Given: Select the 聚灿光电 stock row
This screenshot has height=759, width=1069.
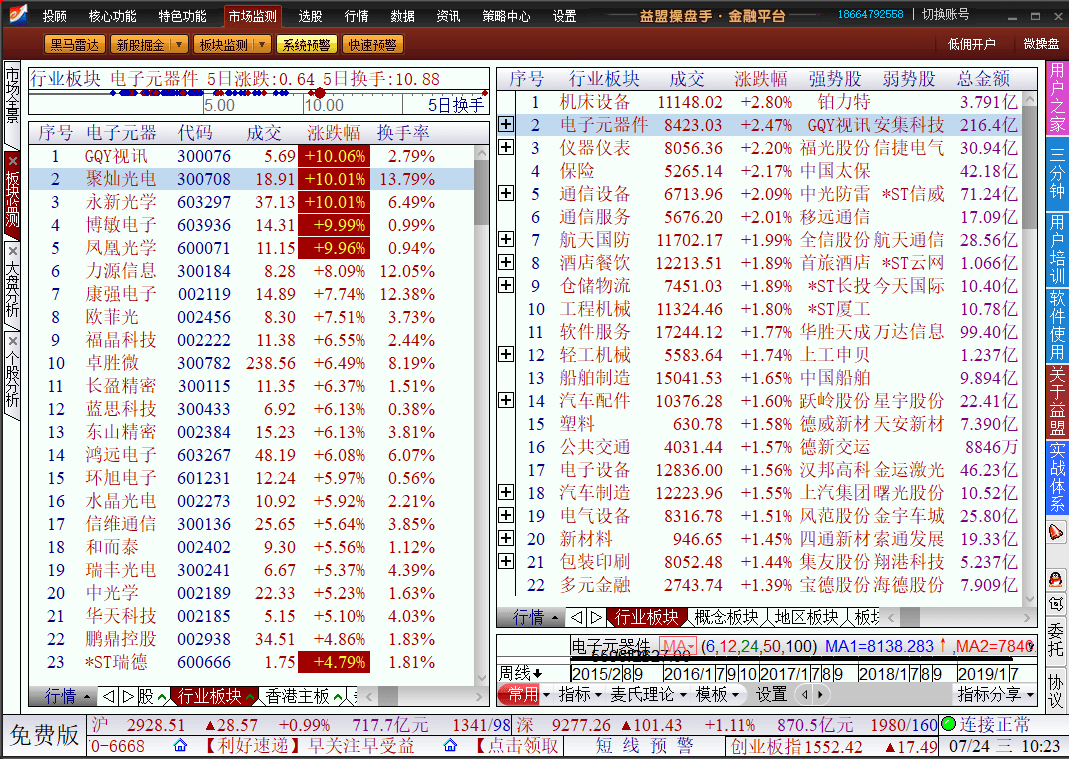Looking at the screenshot, I should tap(252, 179).
